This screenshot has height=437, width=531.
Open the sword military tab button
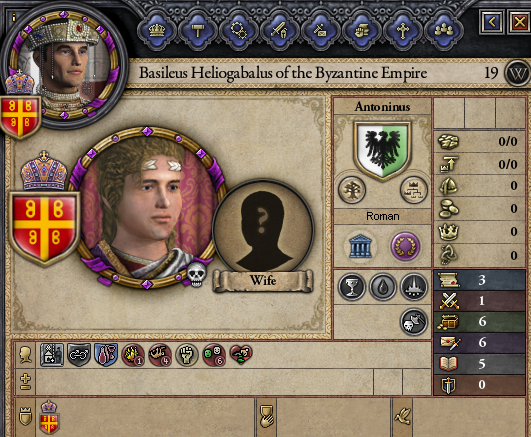pos(279,30)
